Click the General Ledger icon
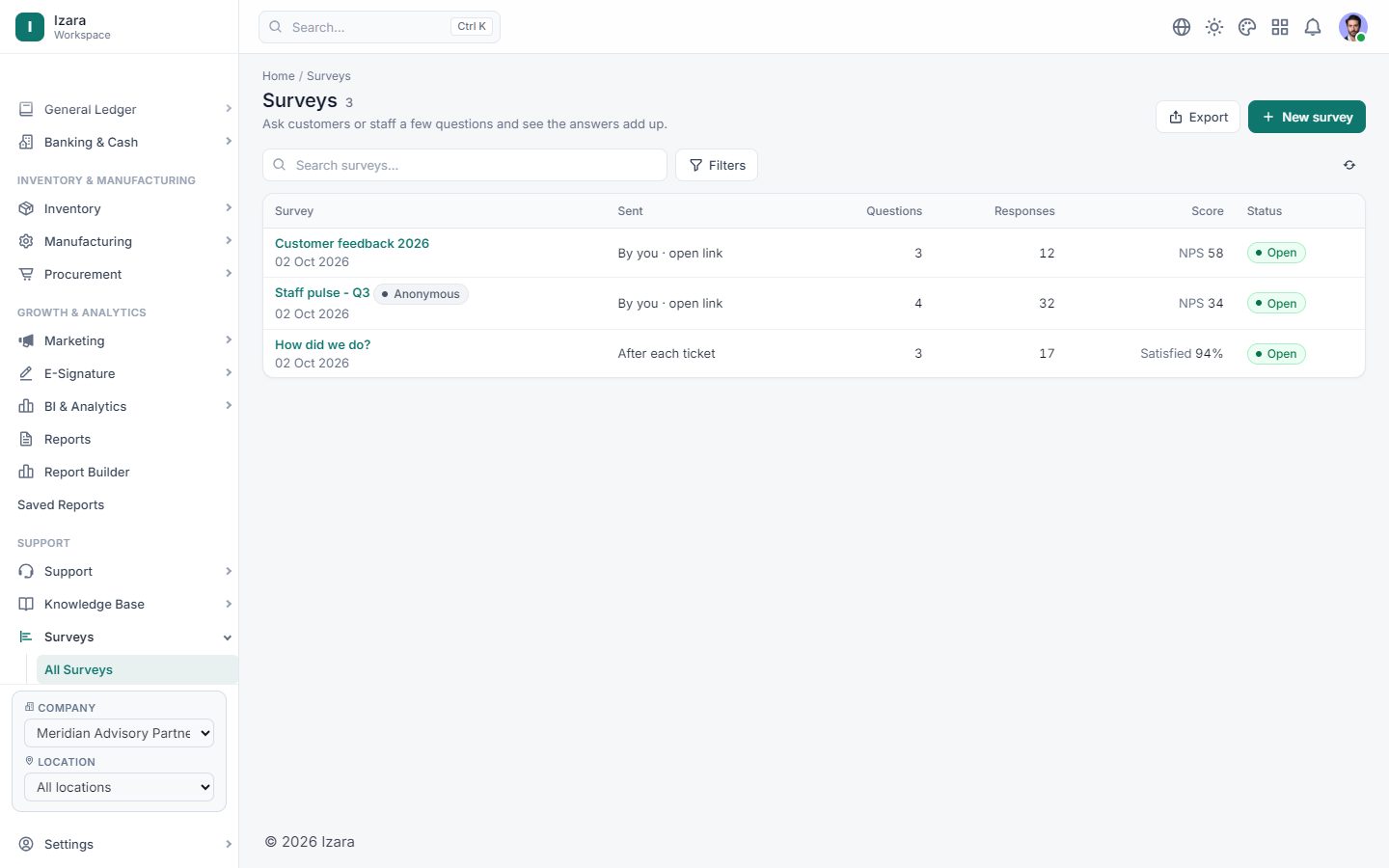Viewport: 1389px width, 868px height. click(26, 109)
